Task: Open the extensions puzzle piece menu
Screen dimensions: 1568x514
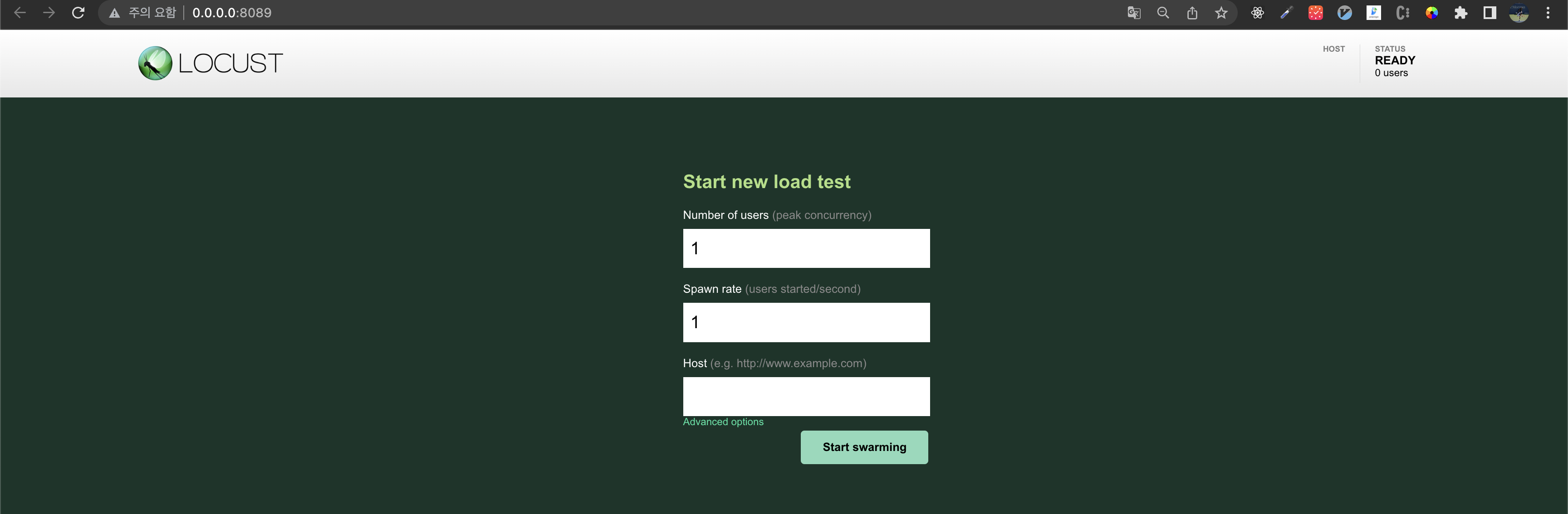Action: point(1461,13)
